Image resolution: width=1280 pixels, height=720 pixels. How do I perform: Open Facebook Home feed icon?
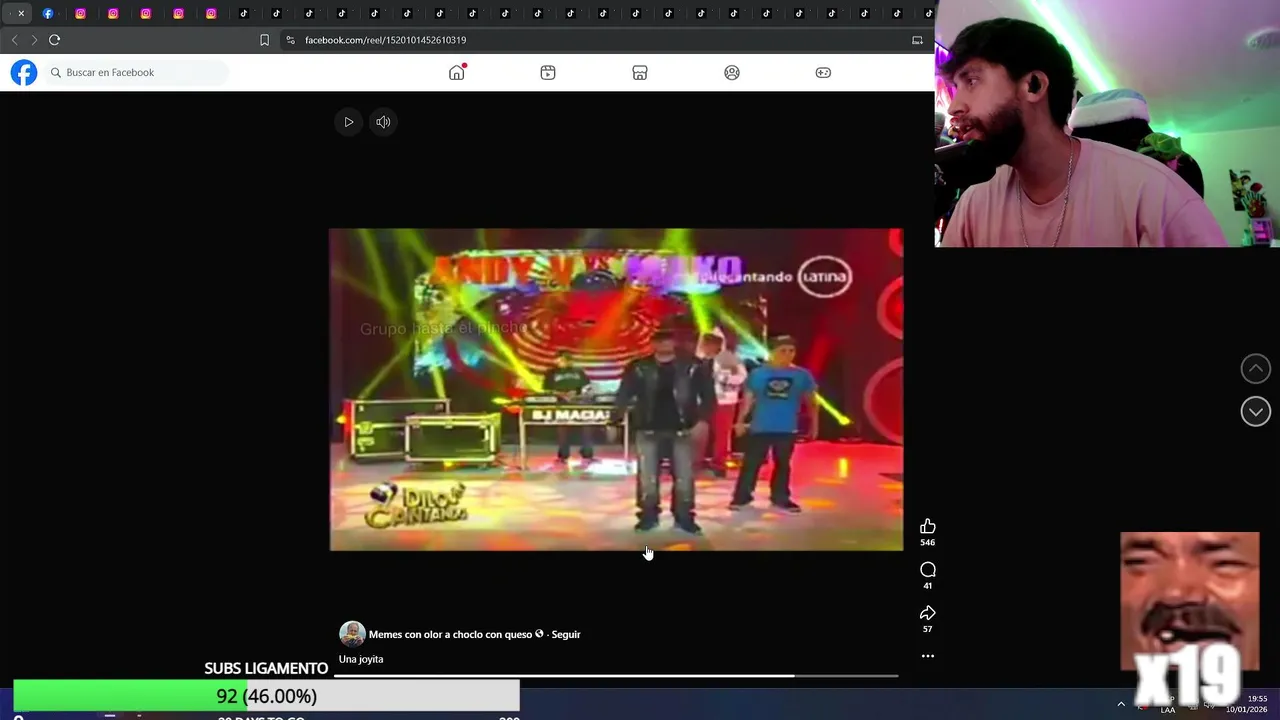[x=457, y=72]
